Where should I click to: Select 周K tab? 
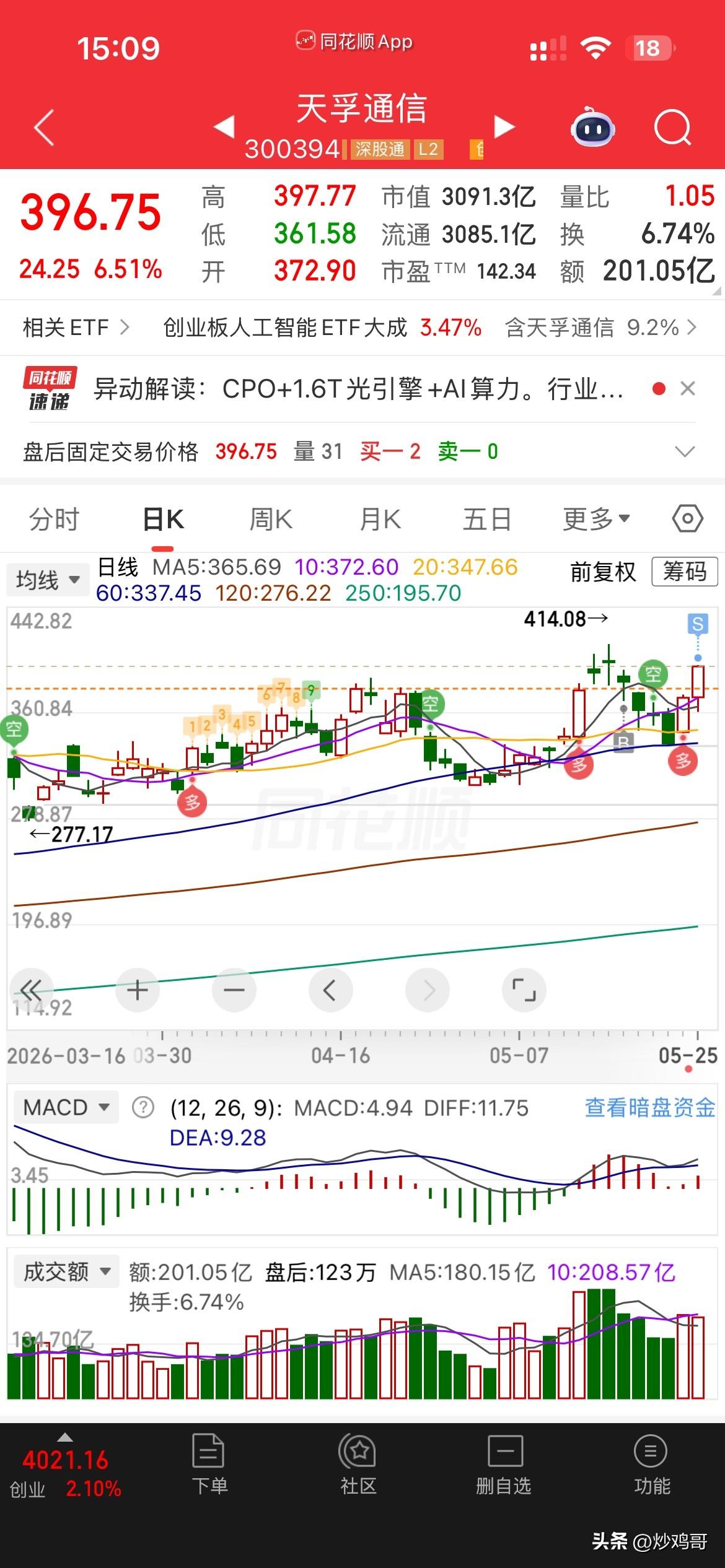point(271,519)
